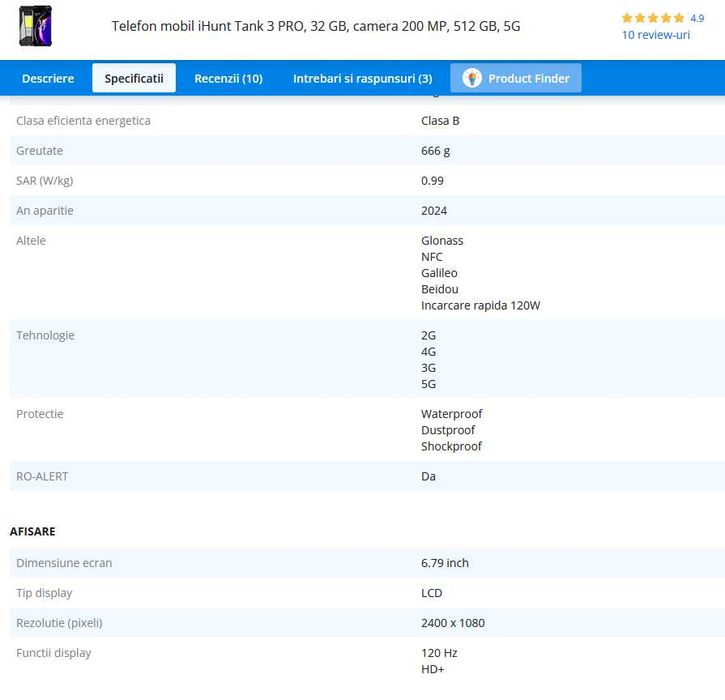Click the Dimensiune ecran label
The width and height of the screenshot is (725, 700).
click(64, 563)
